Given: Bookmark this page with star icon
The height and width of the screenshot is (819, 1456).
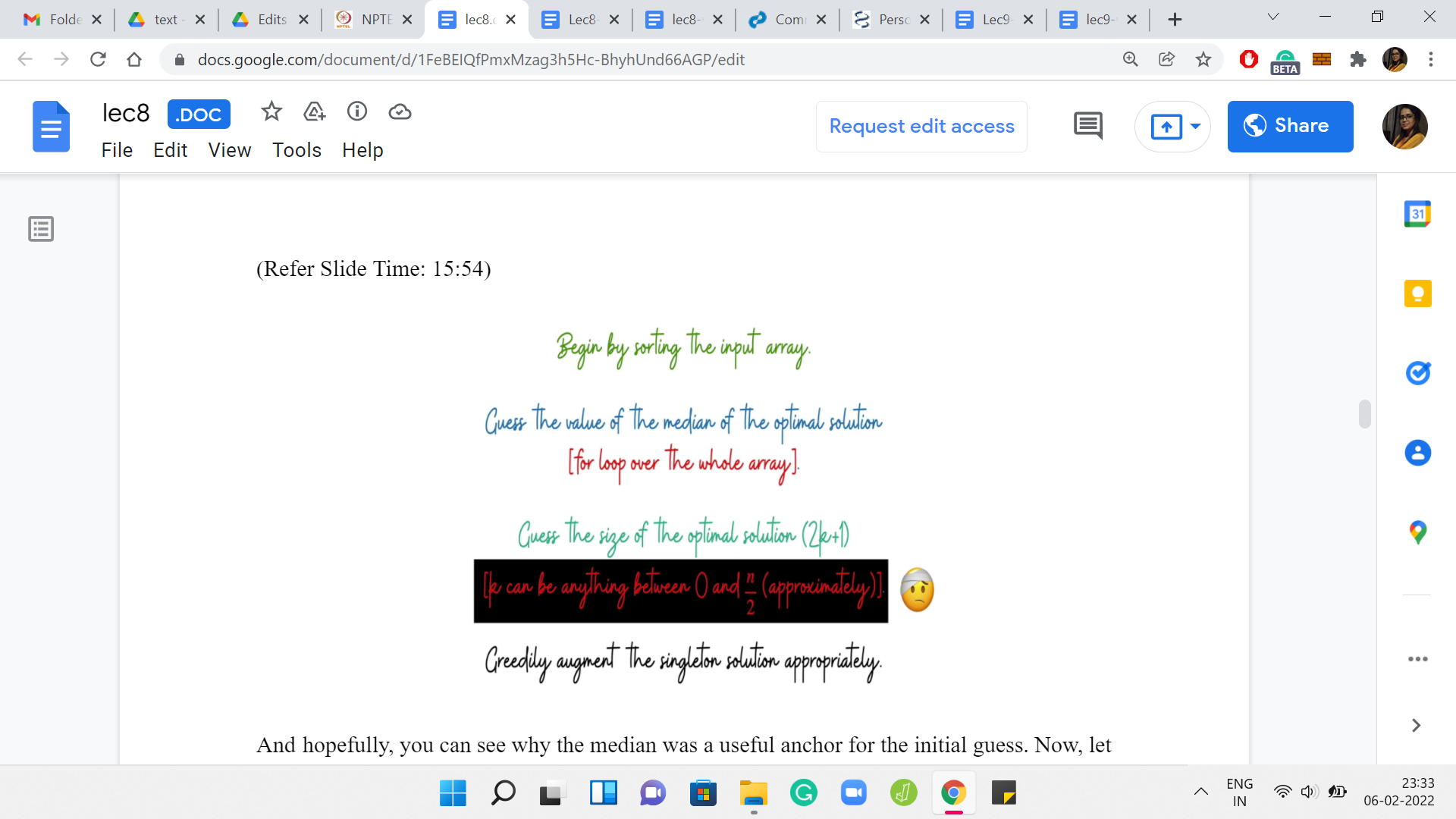Looking at the screenshot, I should [x=1203, y=59].
